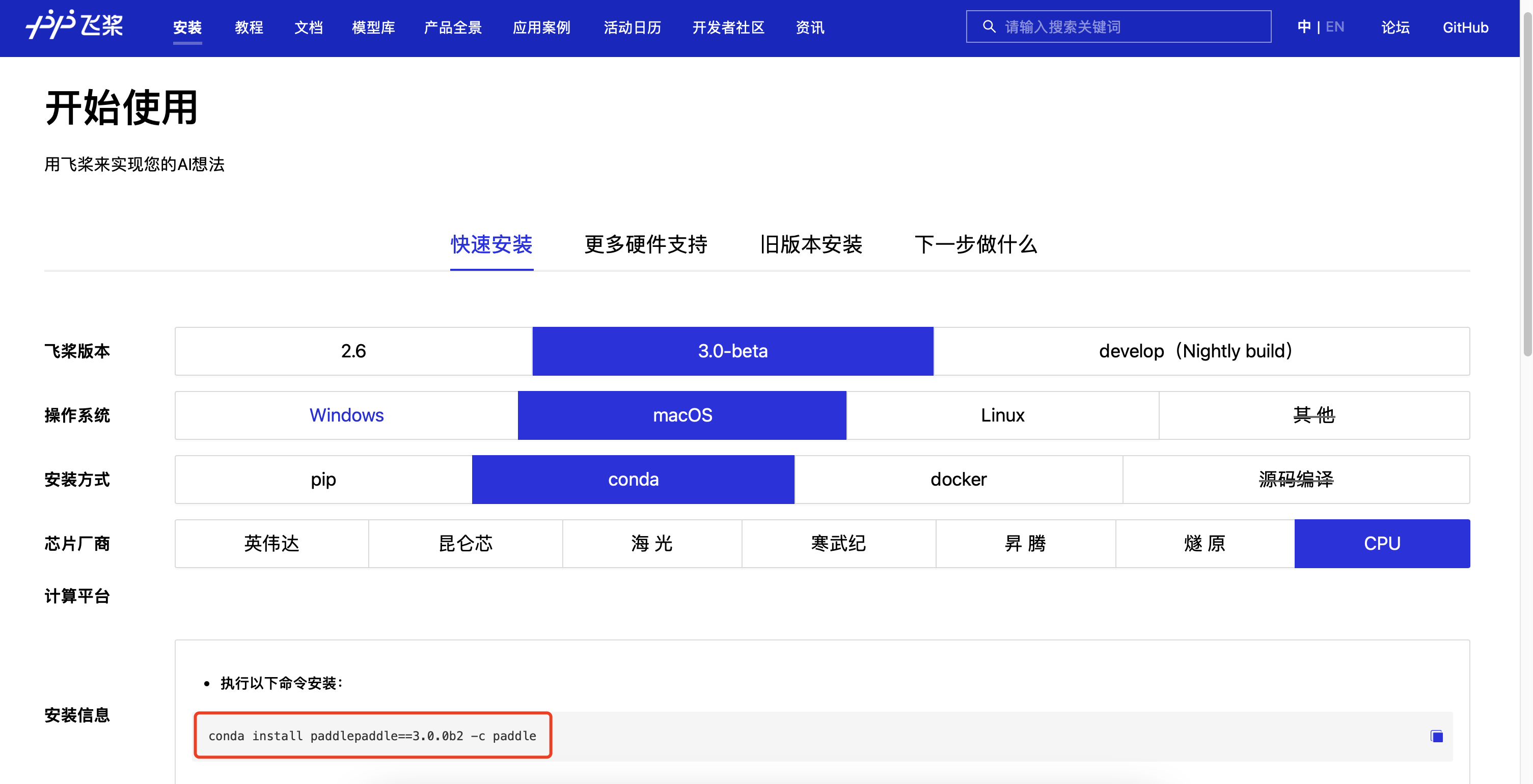This screenshot has width=1533, height=784.
Task: Click the 芯片厂商 row label
Action: click(77, 544)
